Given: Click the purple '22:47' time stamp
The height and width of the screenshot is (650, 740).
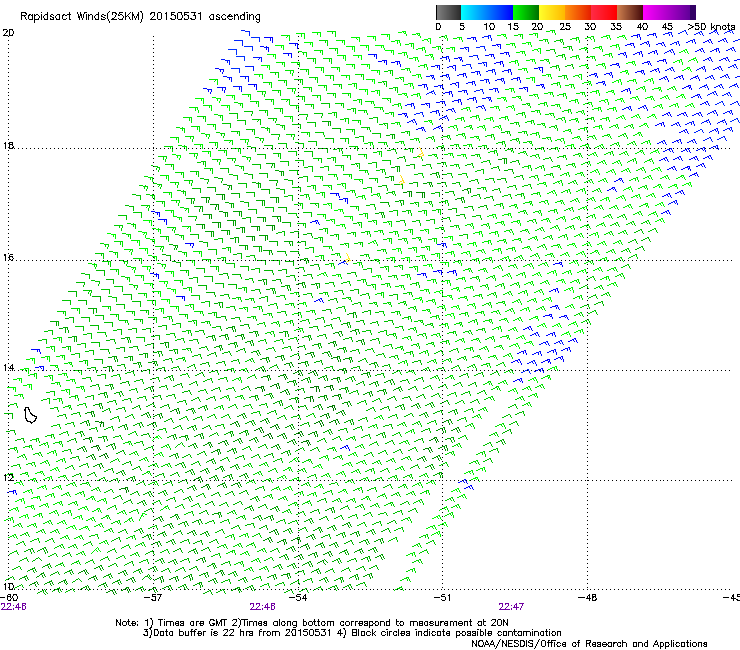Looking at the screenshot, I should pyautogui.click(x=511, y=607).
